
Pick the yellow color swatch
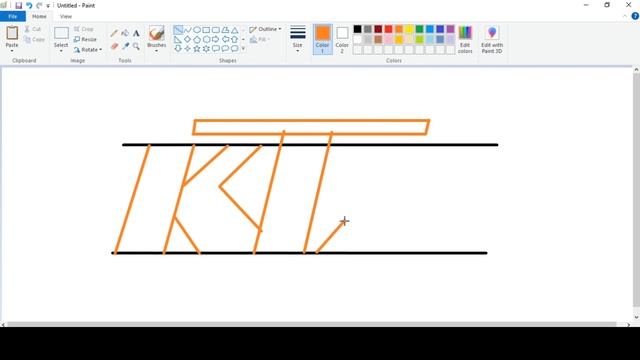coord(409,29)
